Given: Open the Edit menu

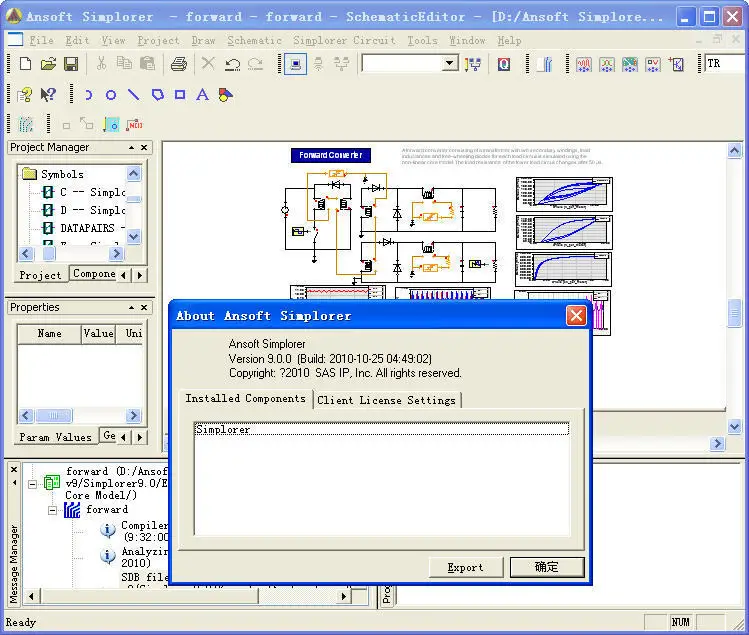Looking at the screenshot, I should [x=77, y=41].
